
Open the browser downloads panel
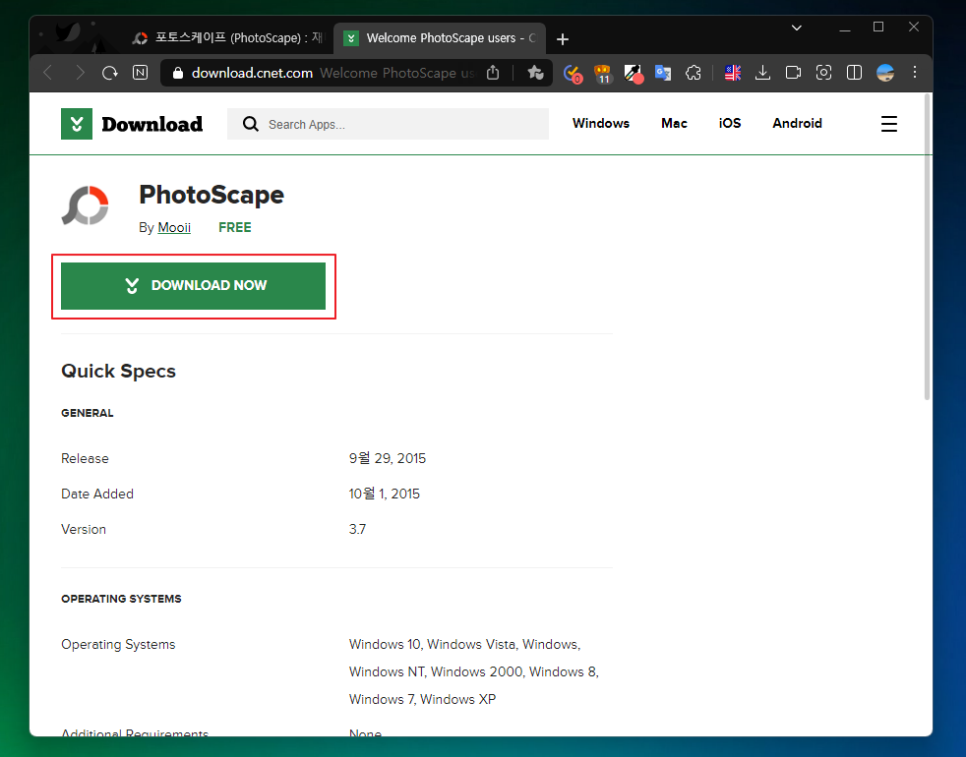pos(763,73)
